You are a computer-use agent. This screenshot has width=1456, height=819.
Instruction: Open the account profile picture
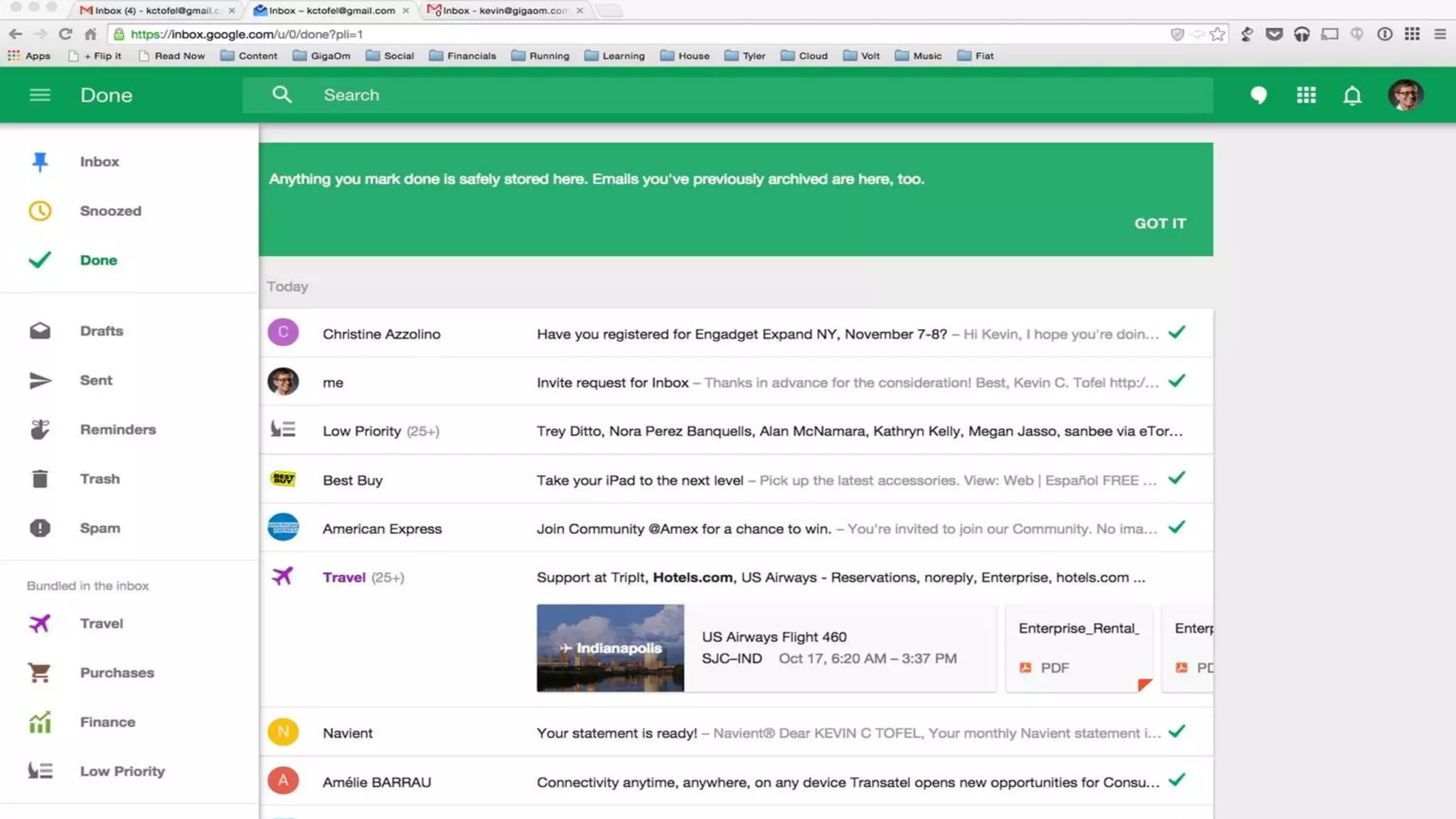click(1406, 95)
